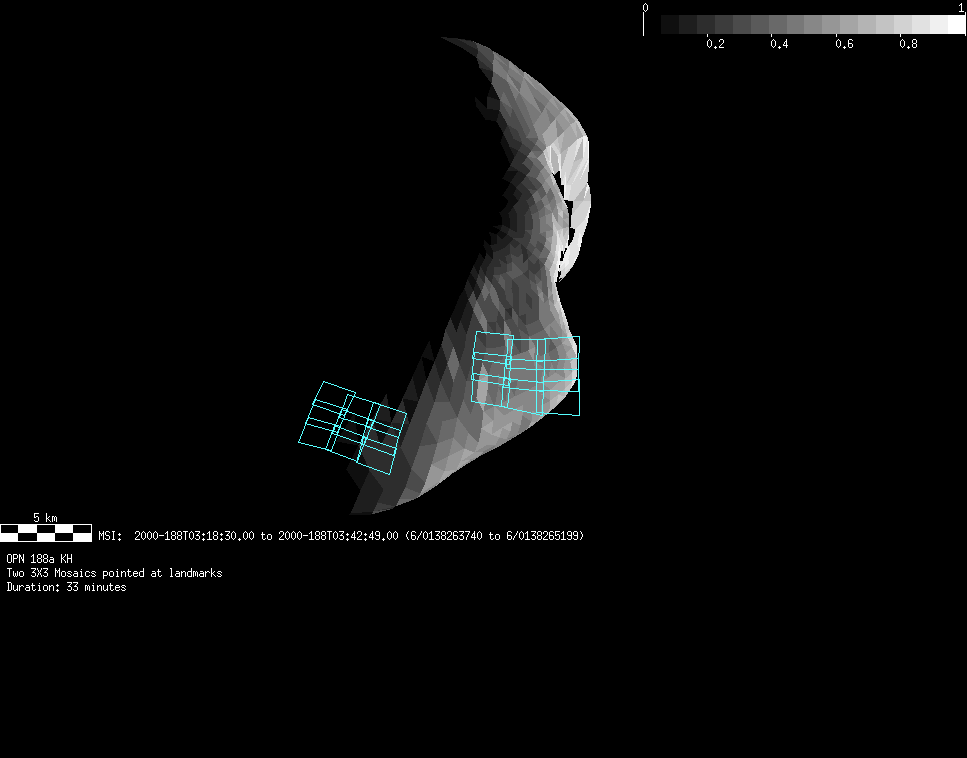This screenshot has height=758, width=967.
Task: Select the right cyan 3x3 mosaic footprint
Action: point(526,374)
